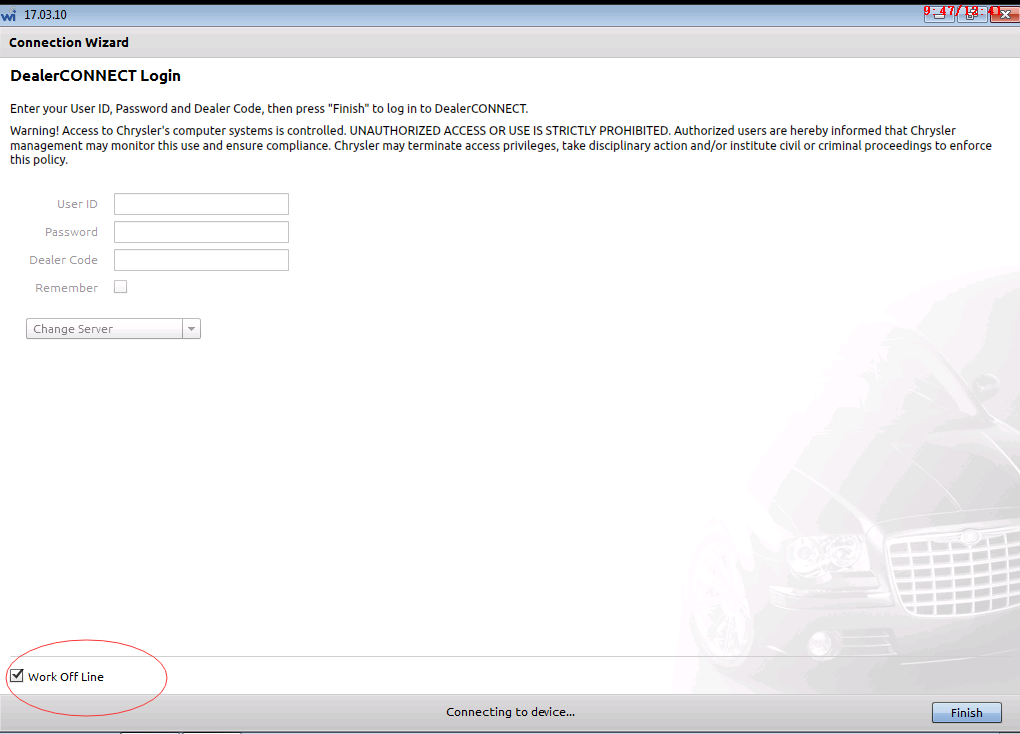Click into the User ID field
The height and width of the screenshot is (734, 1020).
point(201,204)
